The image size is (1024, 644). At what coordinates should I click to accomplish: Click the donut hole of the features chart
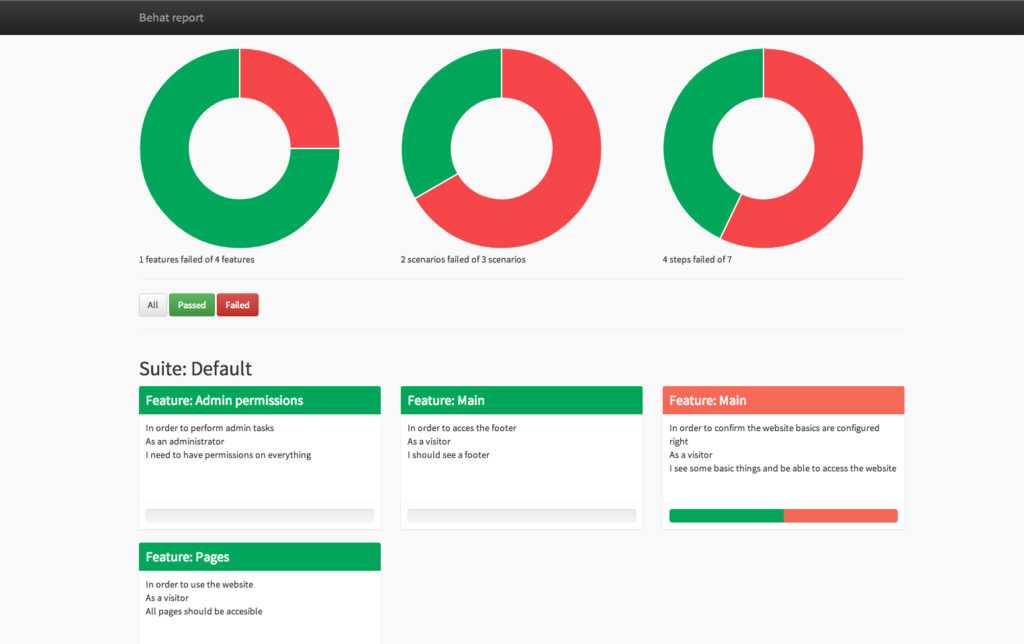(x=240, y=148)
